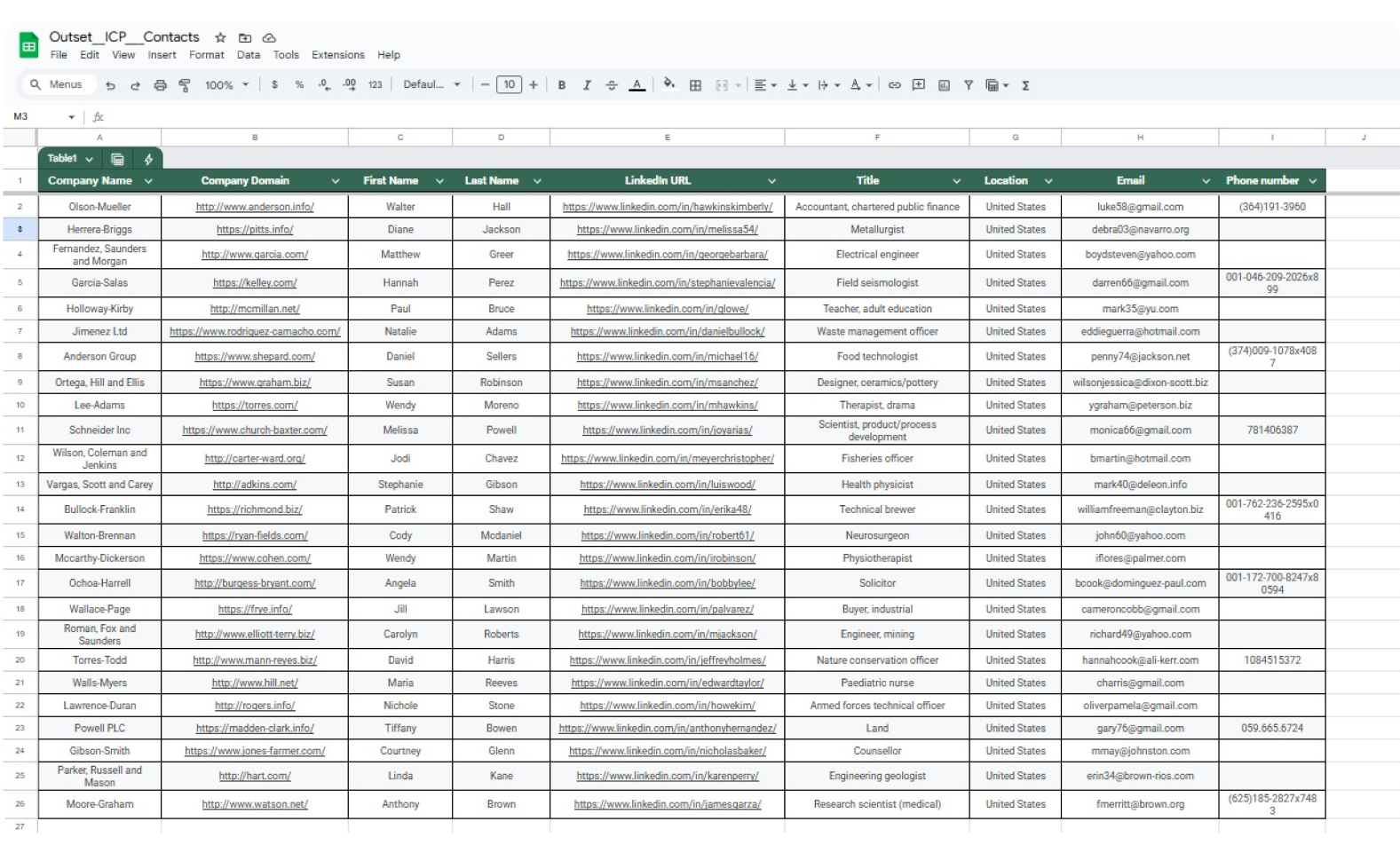
Task: Open the Company Name column filter dropdown
Action: 148,181
